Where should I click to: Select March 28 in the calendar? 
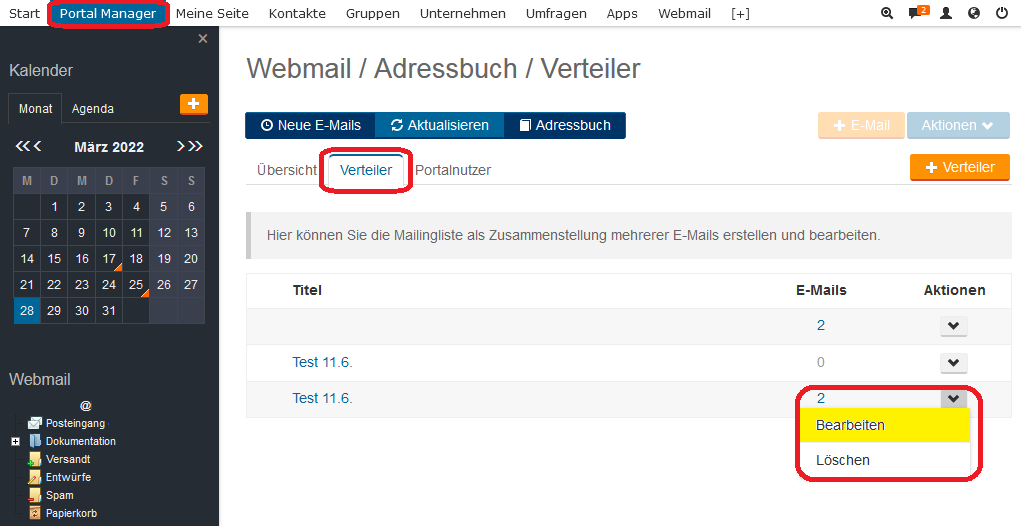coord(27,311)
